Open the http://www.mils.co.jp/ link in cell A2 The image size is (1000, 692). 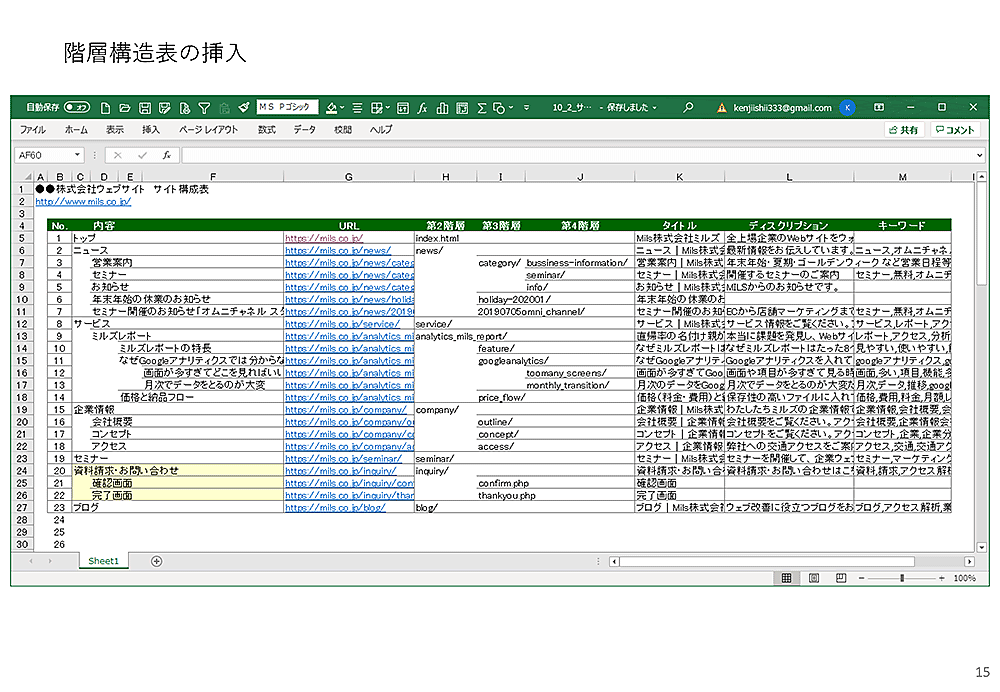pyautogui.click(x=83, y=201)
